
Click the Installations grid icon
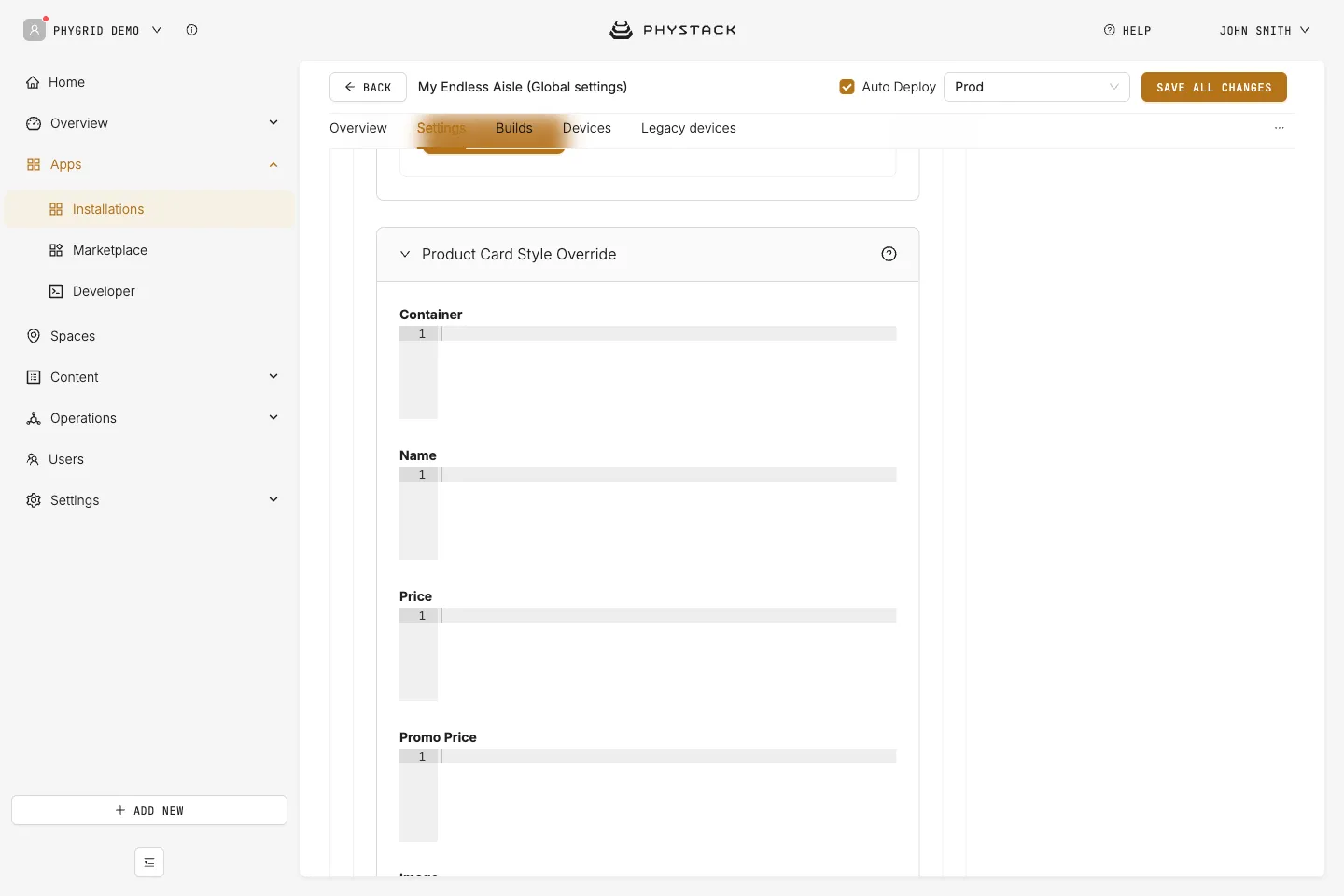(x=56, y=209)
